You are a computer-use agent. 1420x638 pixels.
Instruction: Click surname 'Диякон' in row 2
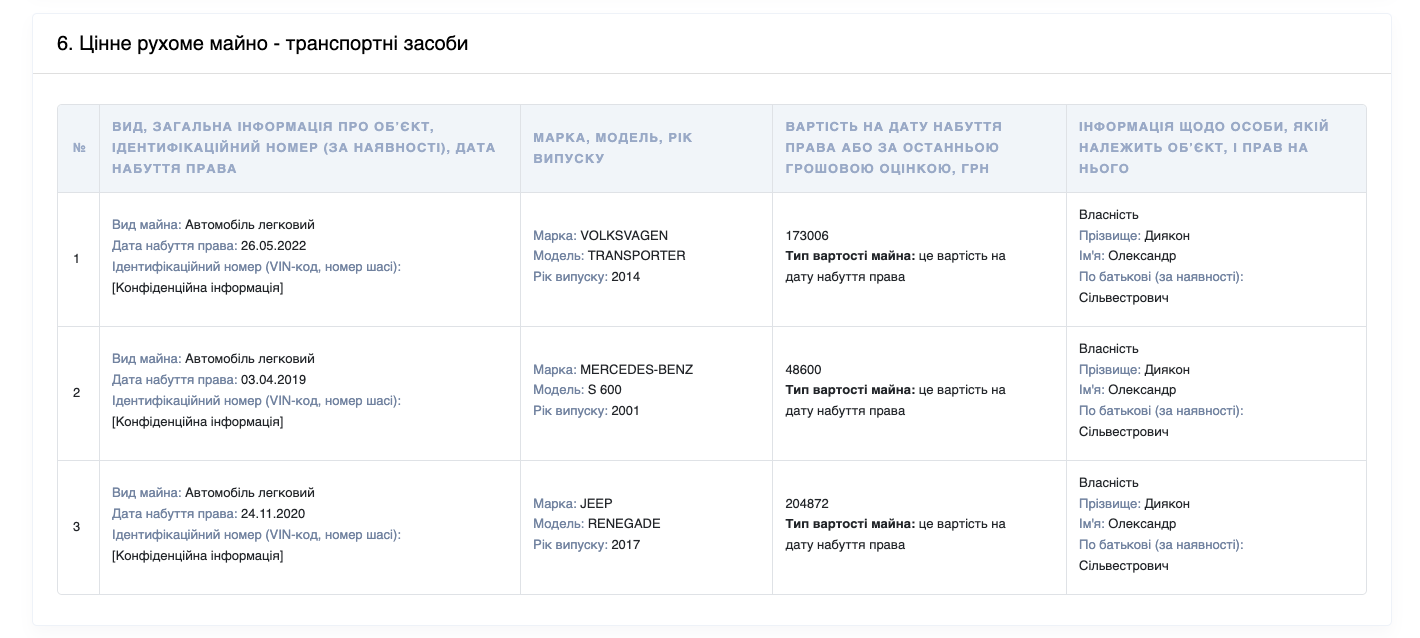tap(1167, 370)
